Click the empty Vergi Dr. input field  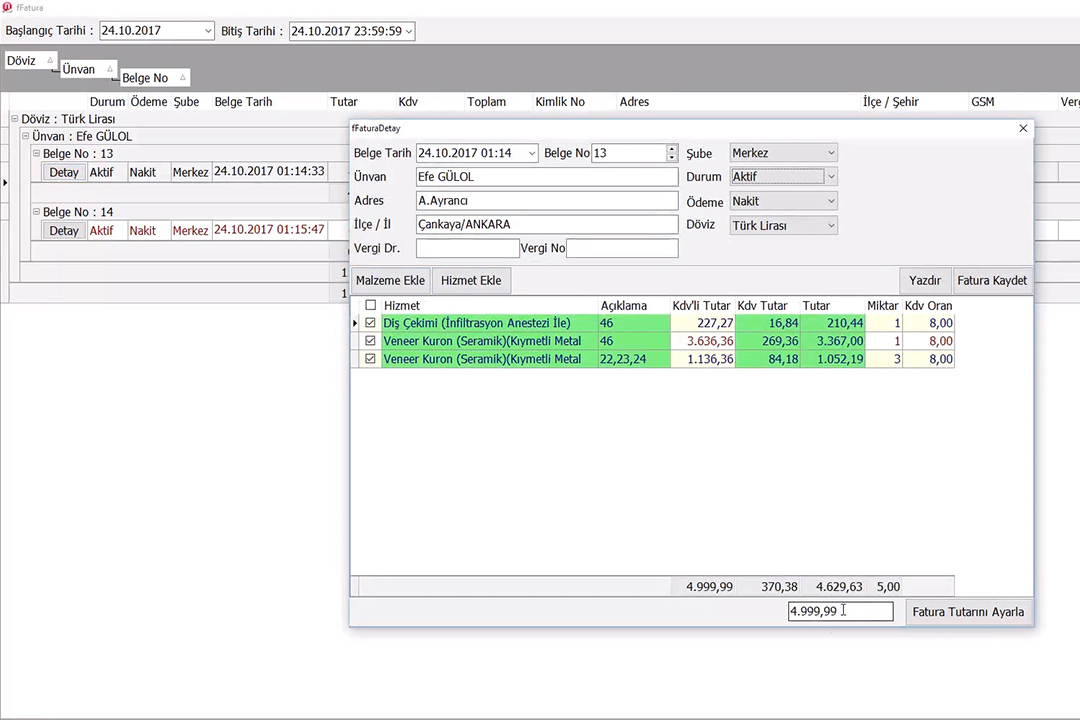(x=468, y=248)
